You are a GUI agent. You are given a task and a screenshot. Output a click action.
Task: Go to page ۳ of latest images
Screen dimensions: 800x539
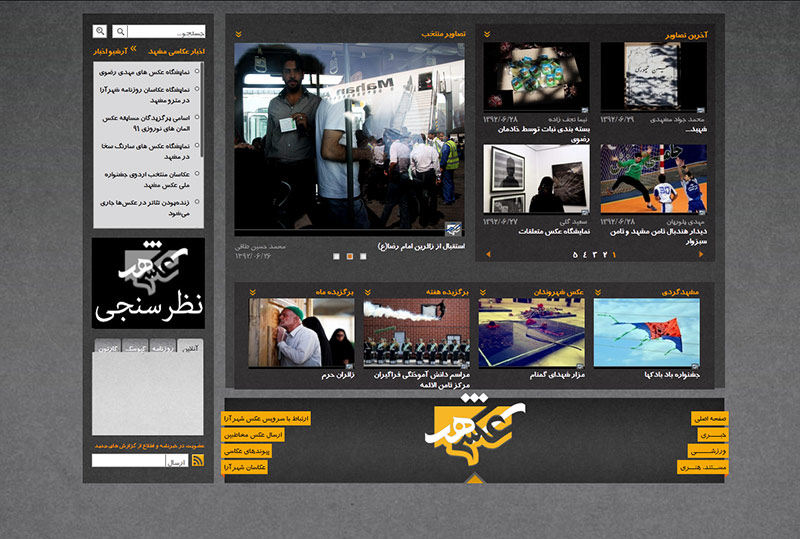(594, 255)
